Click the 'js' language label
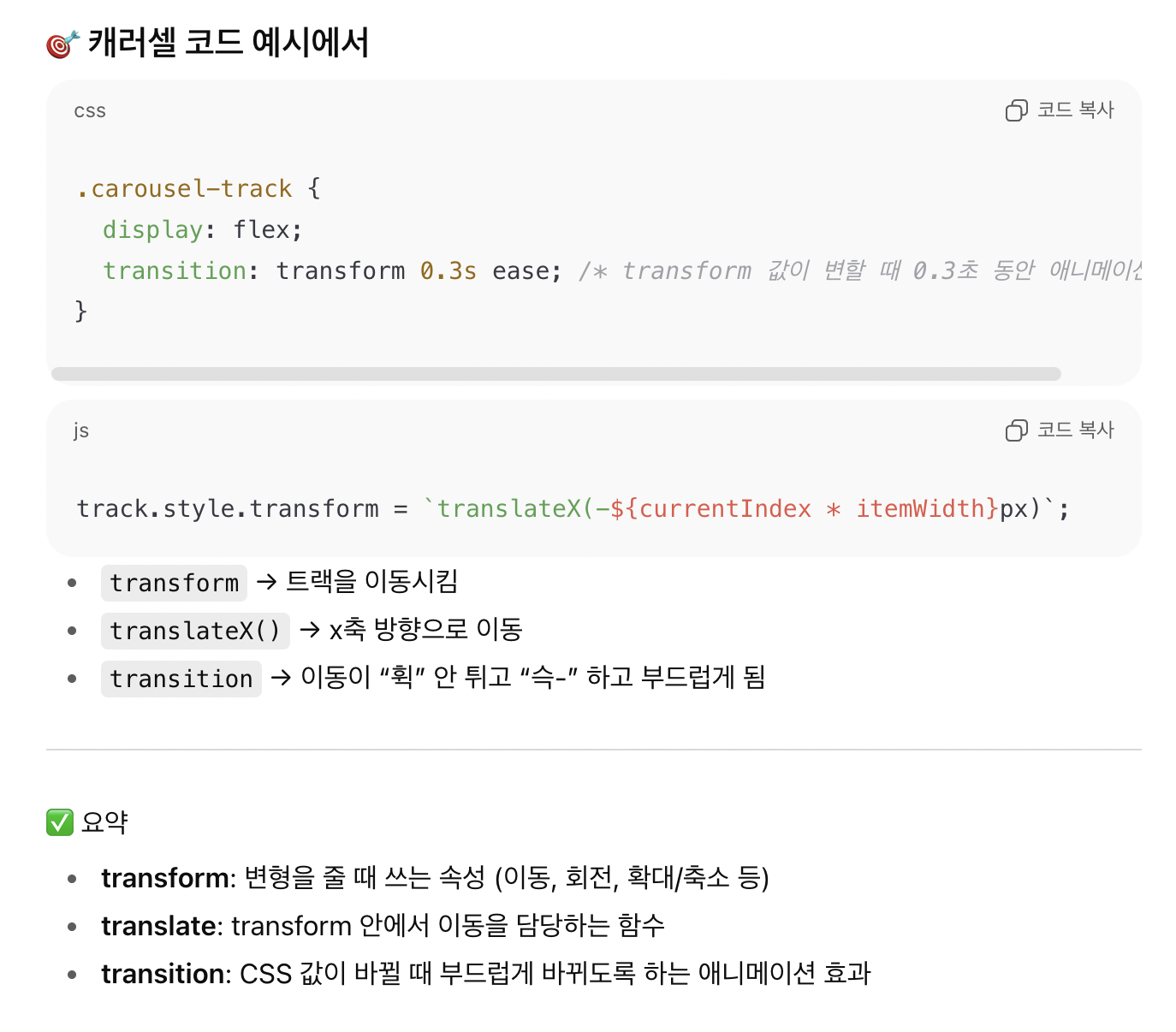 click(x=81, y=430)
